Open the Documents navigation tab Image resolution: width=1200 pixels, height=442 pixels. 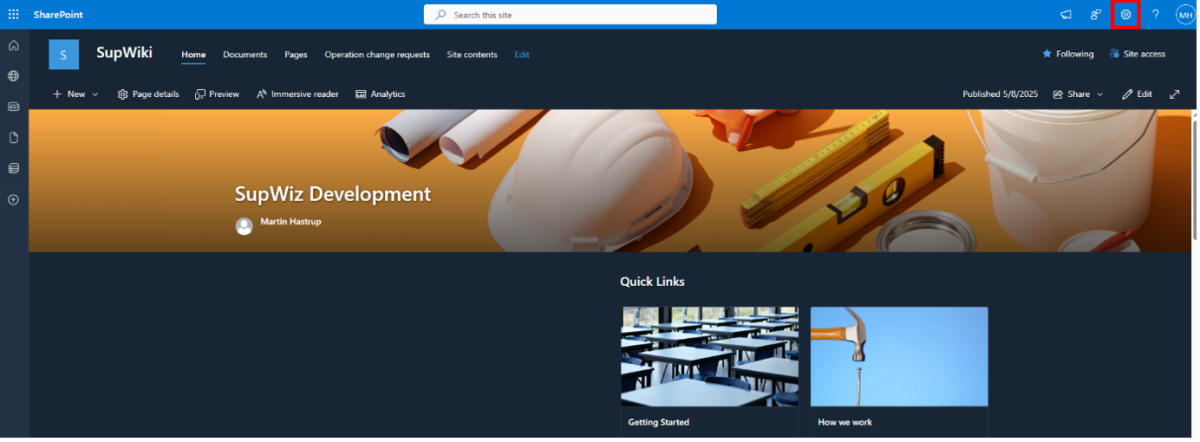pyautogui.click(x=245, y=54)
